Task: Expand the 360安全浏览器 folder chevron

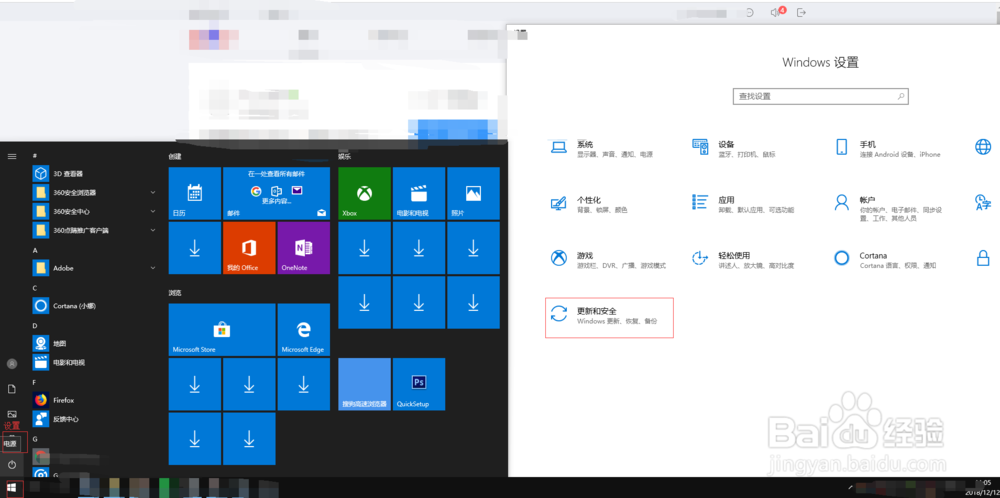Action: point(152,192)
